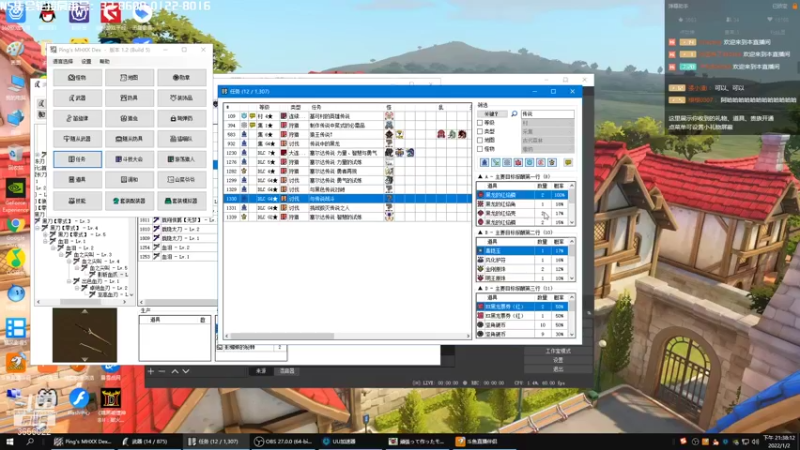Open the 地图 filter dropdown
This screenshot has width=800, height=450.
click(x=547, y=140)
